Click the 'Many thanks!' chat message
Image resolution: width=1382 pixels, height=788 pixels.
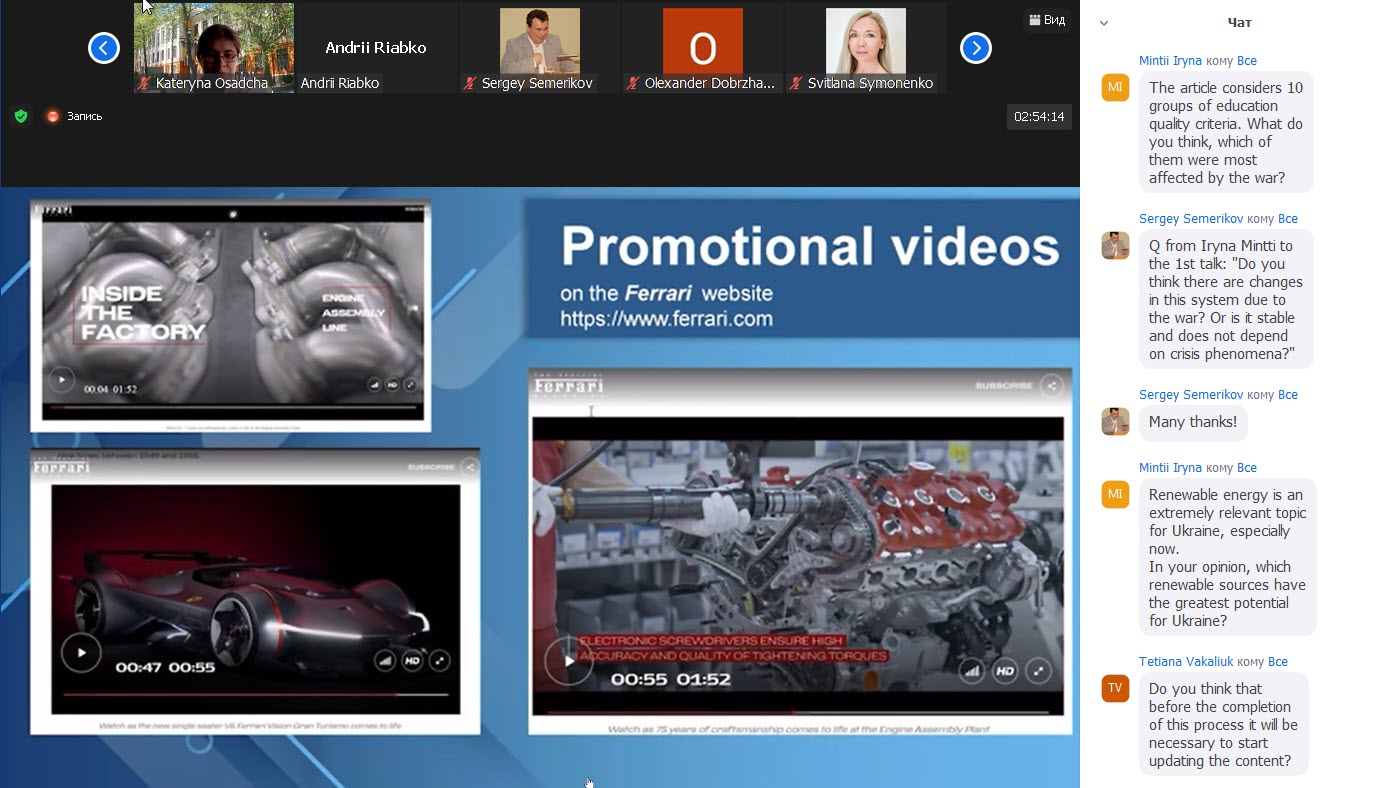click(x=1193, y=422)
